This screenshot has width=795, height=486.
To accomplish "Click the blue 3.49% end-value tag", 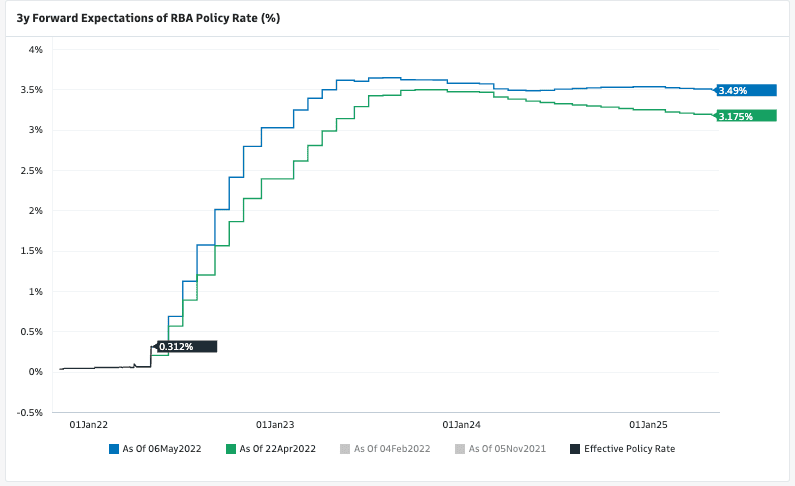I will click(746, 91).
